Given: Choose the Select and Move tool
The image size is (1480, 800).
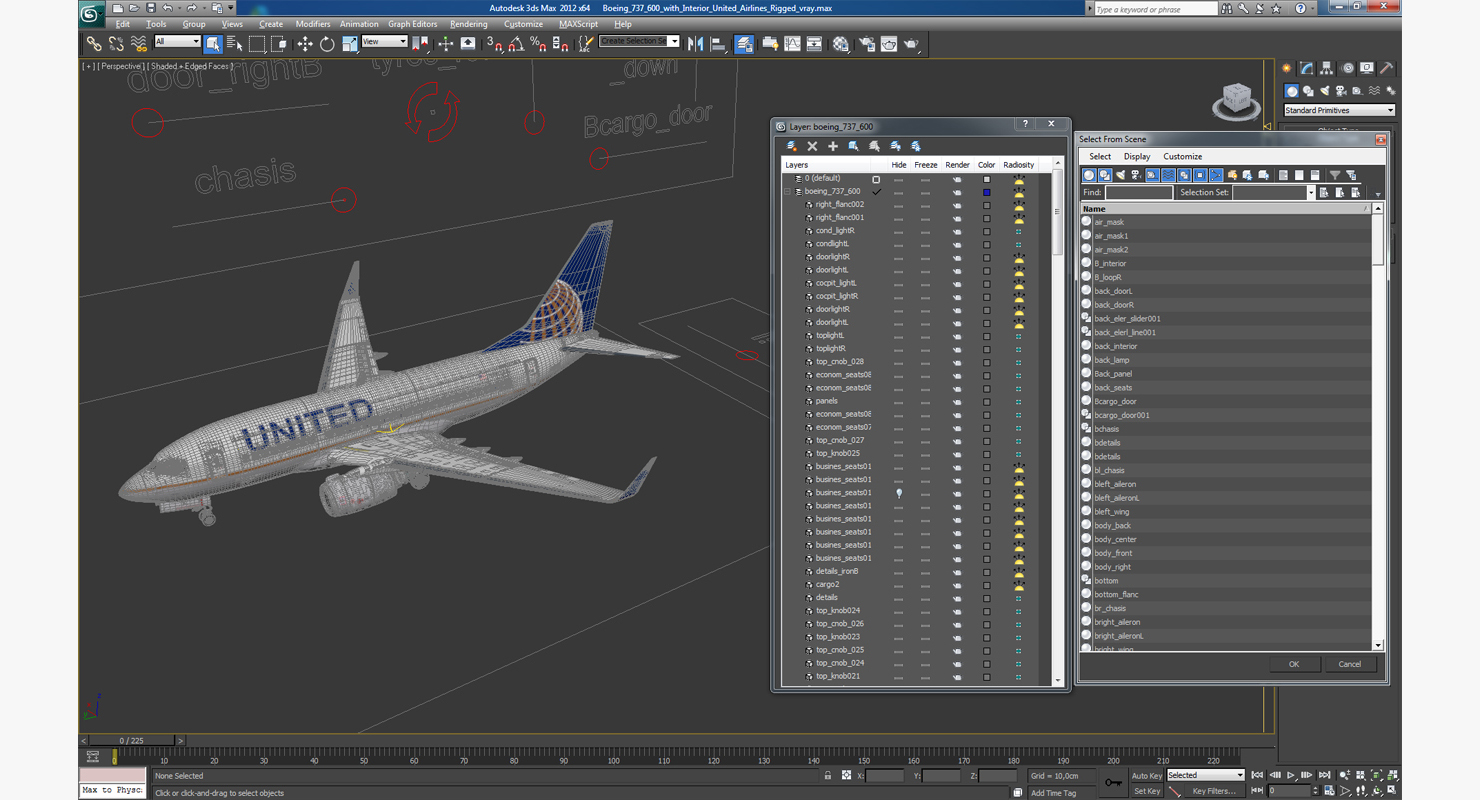Looking at the screenshot, I should 305,44.
